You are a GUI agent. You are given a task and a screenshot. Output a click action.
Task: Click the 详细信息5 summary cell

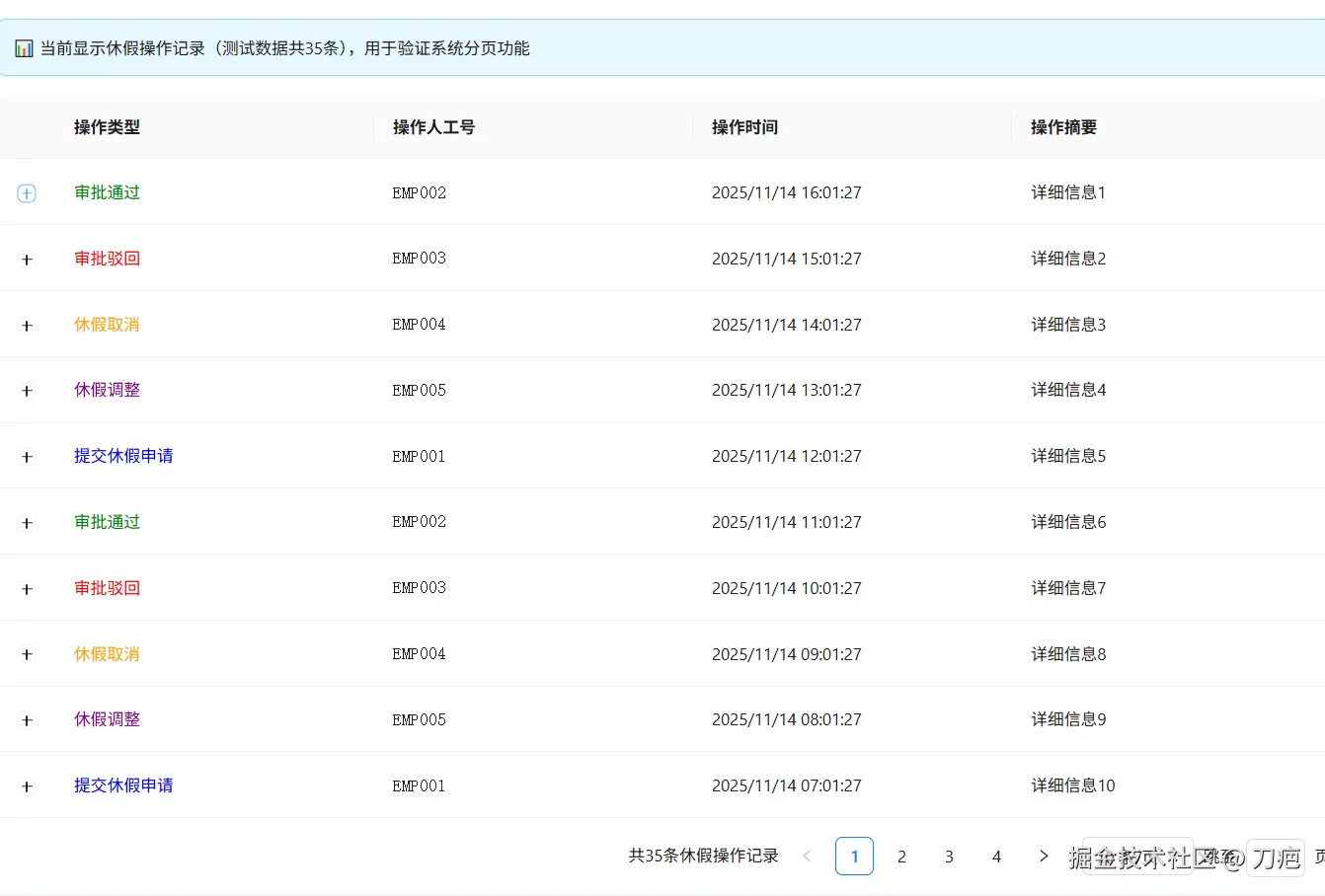[1068, 456]
